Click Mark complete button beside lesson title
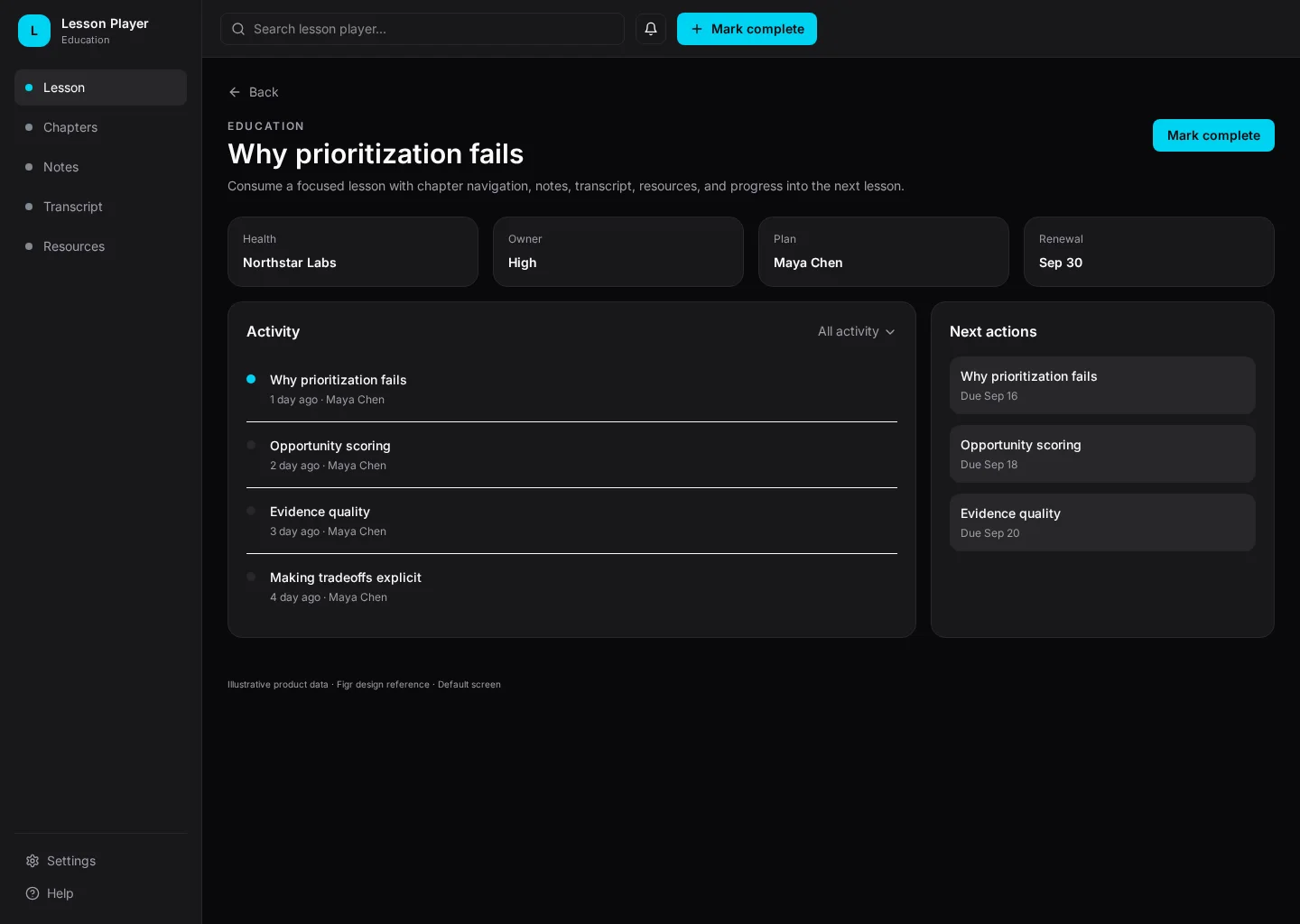Screen dimensions: 1300x924 point(1213,135)
